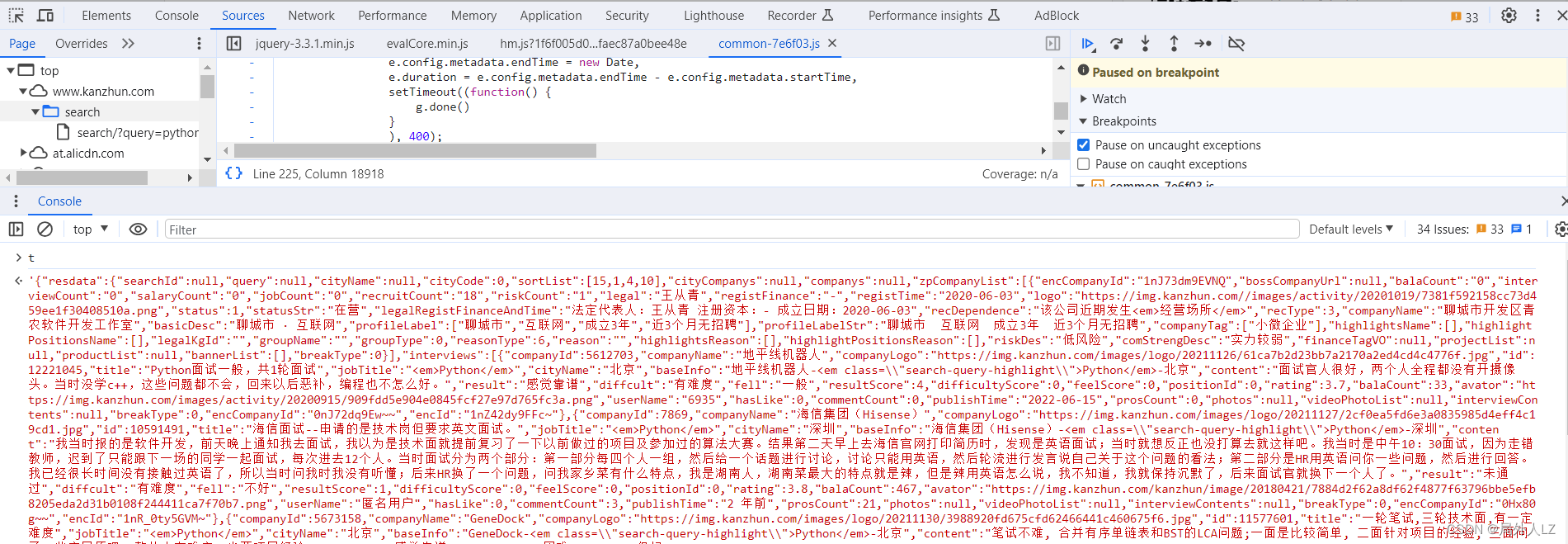Click the 1 info issue badge
This screenshot has width=1568, height=544.
click(1522, 229)
